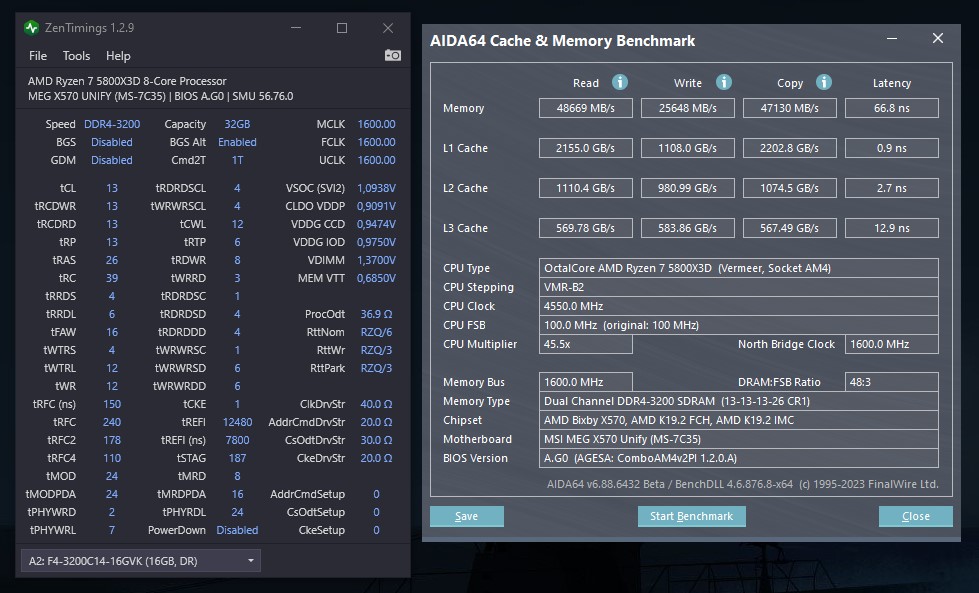Open the Tools menu in ZenTimings
The image size is (979, 593).
point(76,56)
